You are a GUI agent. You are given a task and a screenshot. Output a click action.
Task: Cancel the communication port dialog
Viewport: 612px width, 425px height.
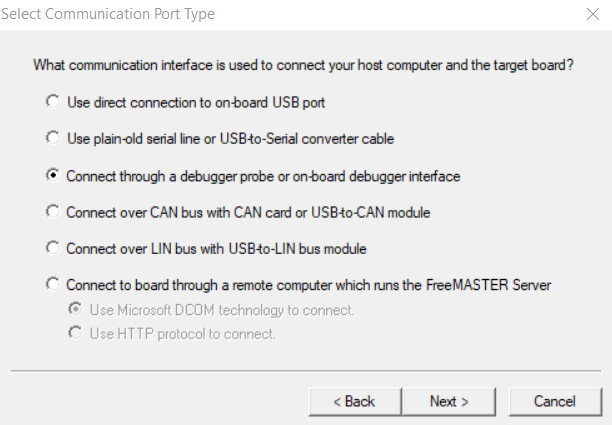click(x=554, y=401)
